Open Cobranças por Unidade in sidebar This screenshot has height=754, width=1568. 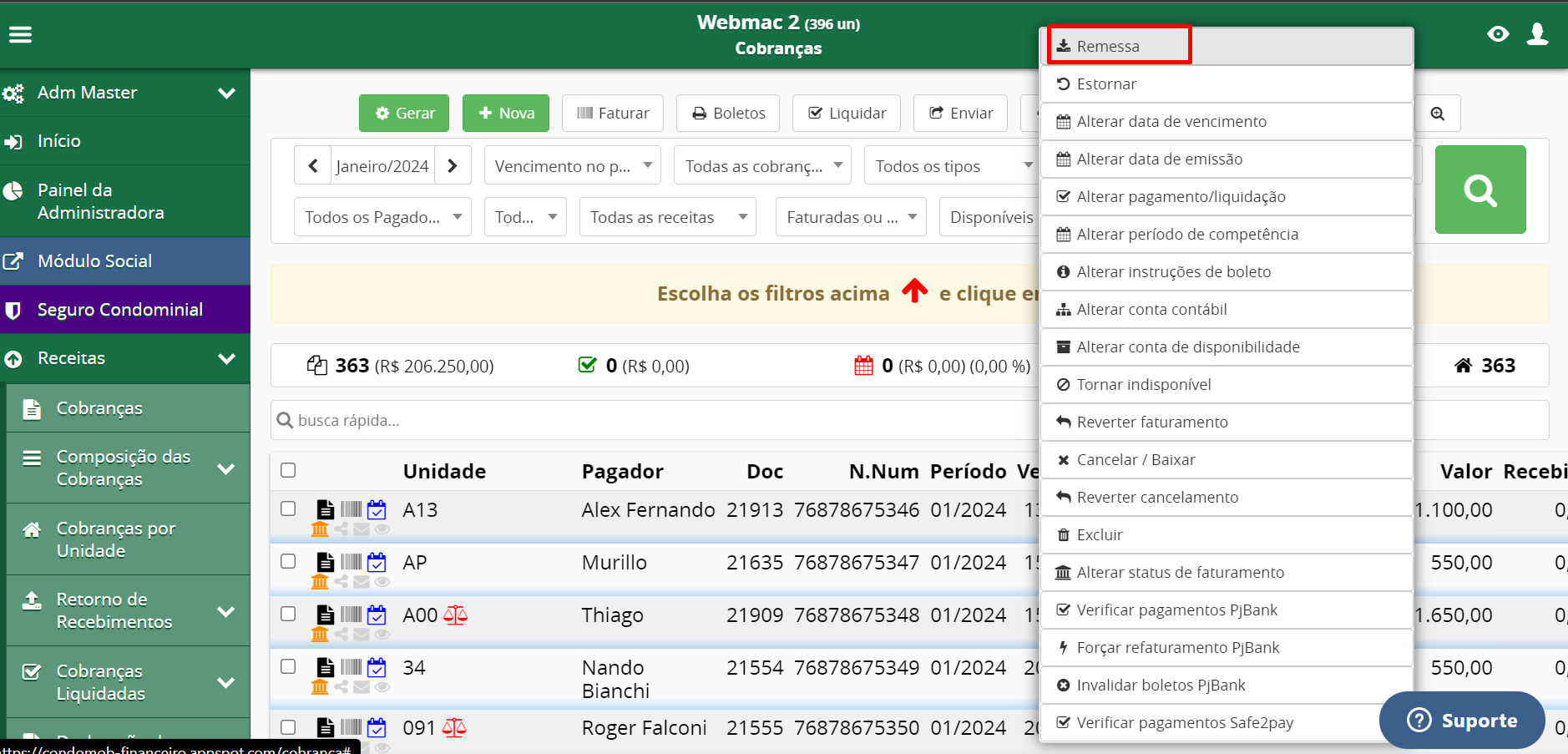pos(129,539)
